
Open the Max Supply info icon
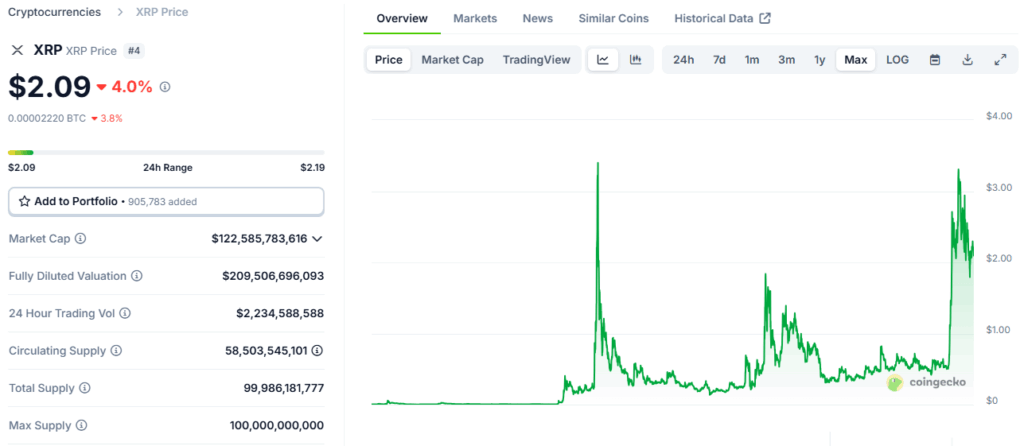[82, 426]
